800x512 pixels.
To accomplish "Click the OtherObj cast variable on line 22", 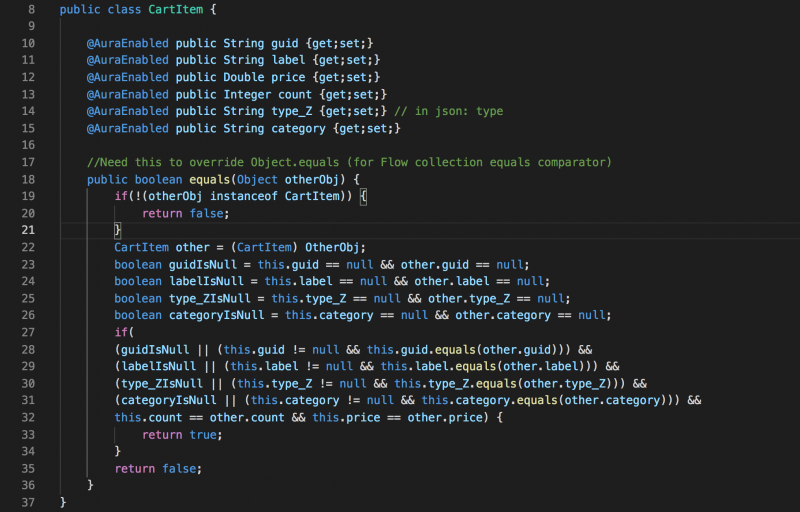I will tap(332, 247).
